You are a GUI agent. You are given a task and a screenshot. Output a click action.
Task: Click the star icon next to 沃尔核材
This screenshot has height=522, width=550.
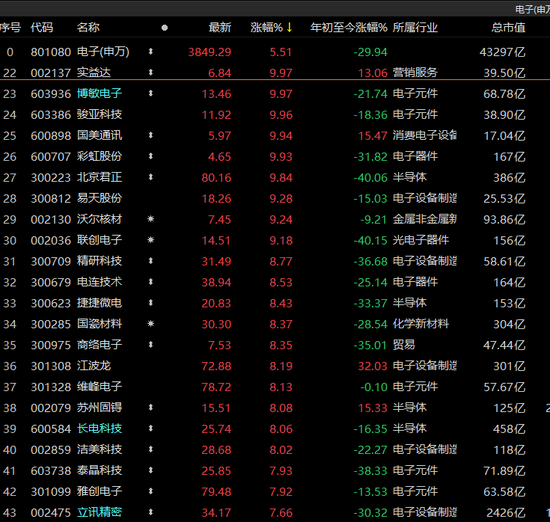click(150, 219)
